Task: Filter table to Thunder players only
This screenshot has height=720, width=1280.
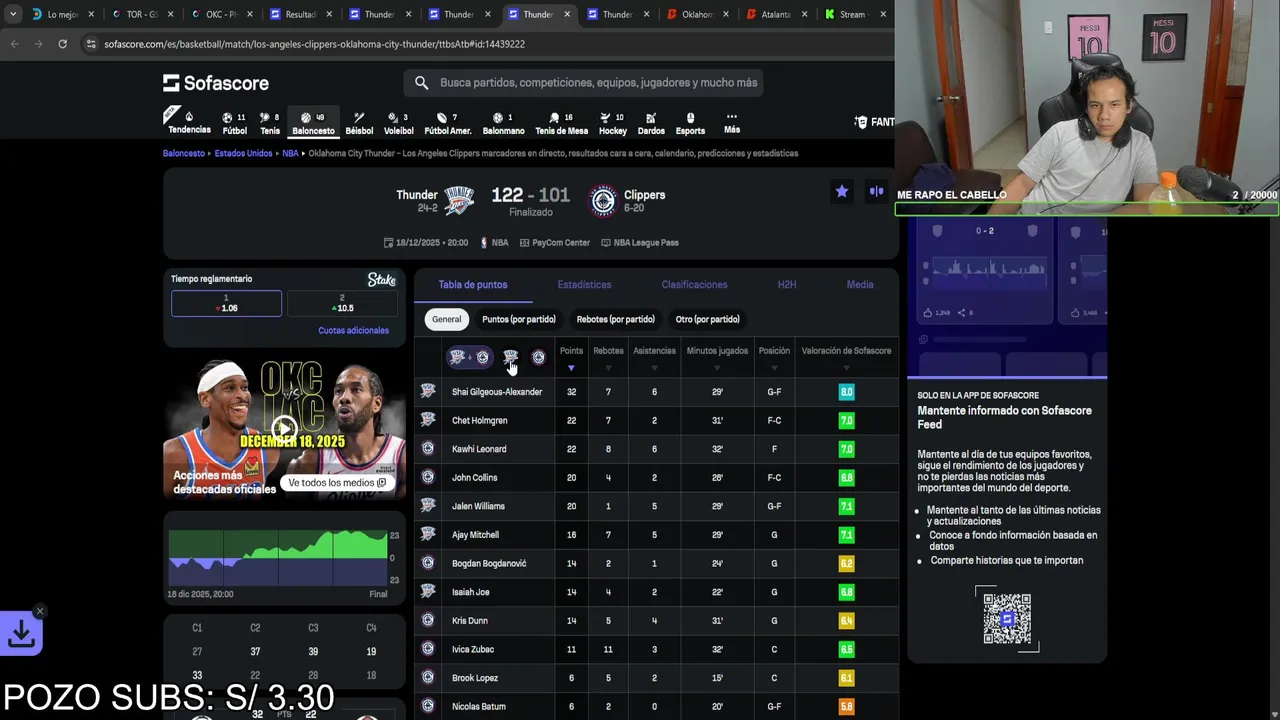Action: point(510,357)
